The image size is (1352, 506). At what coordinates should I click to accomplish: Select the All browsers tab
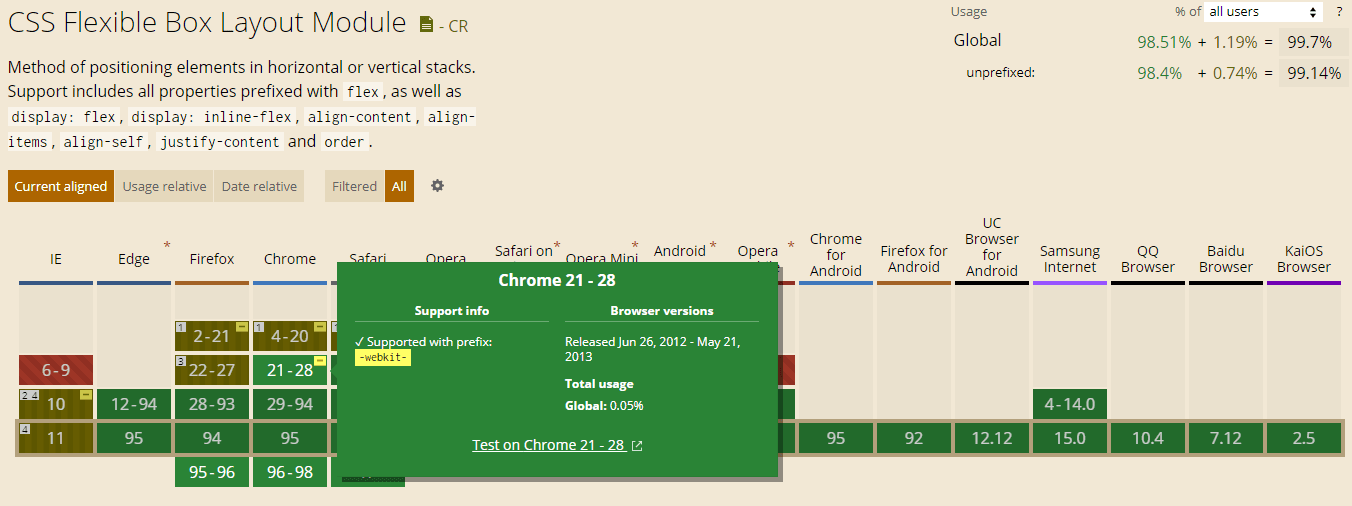399,186
